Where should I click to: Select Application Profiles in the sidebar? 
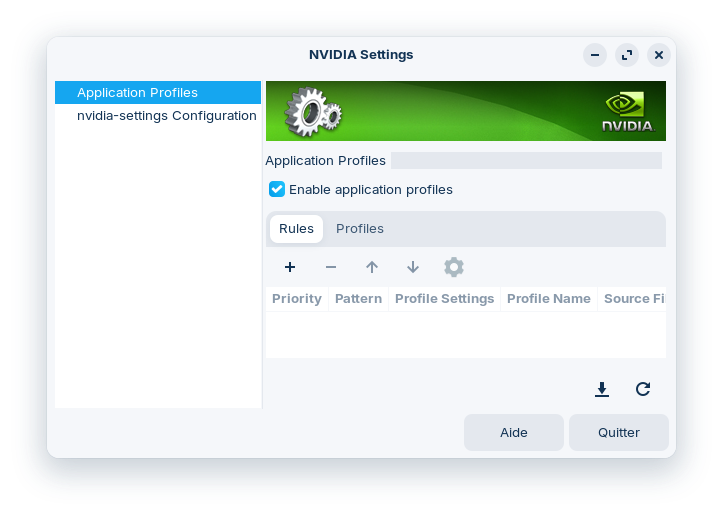137,93
